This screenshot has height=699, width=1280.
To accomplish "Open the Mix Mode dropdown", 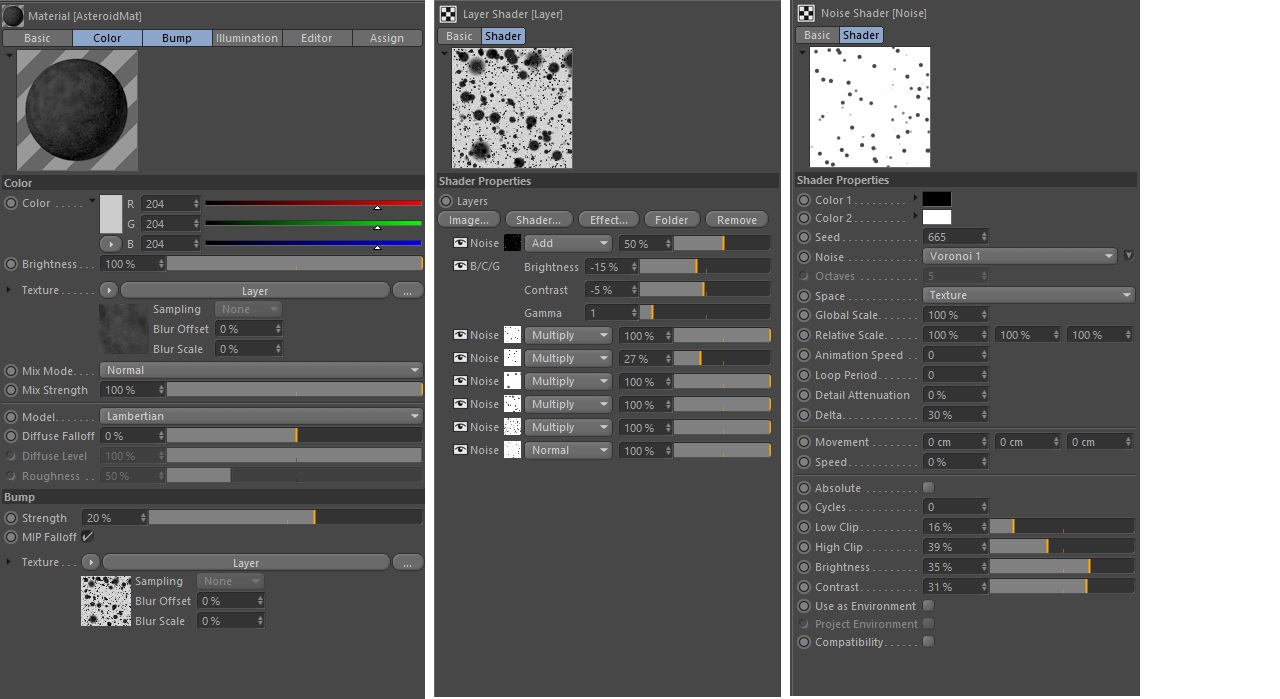I will pos(261,370).
